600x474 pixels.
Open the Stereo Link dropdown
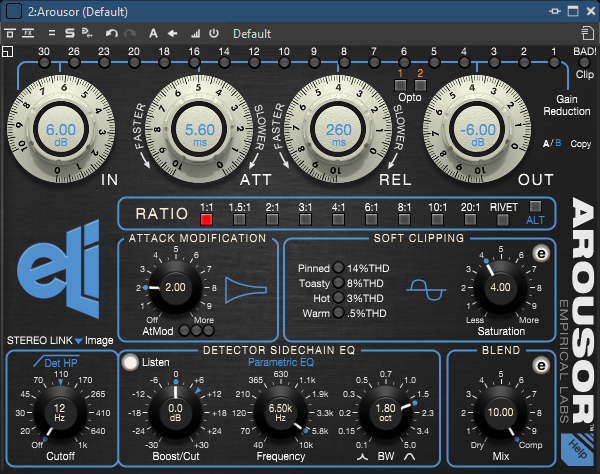78,340
